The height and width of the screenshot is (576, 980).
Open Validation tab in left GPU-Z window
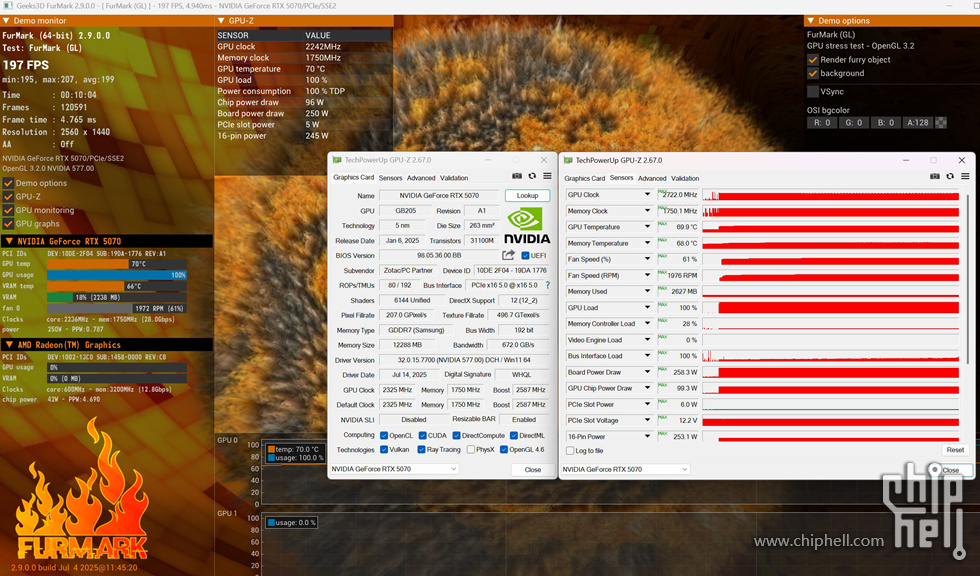(x=454, y=178)
